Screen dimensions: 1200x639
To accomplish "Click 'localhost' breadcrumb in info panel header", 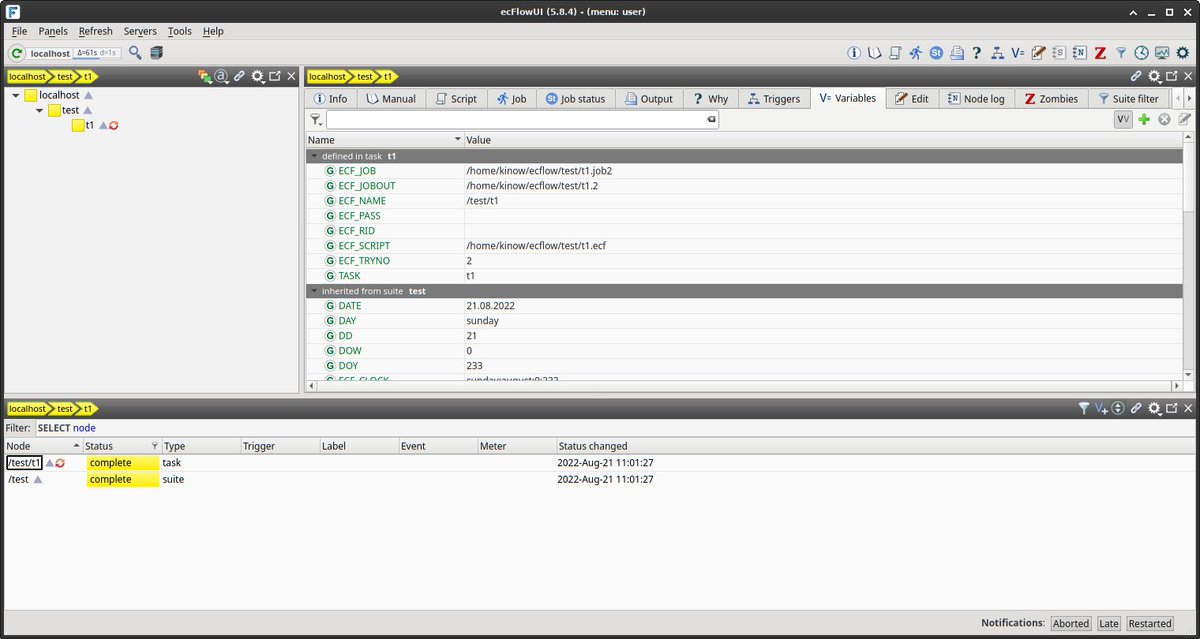I will tap(327, 76).
